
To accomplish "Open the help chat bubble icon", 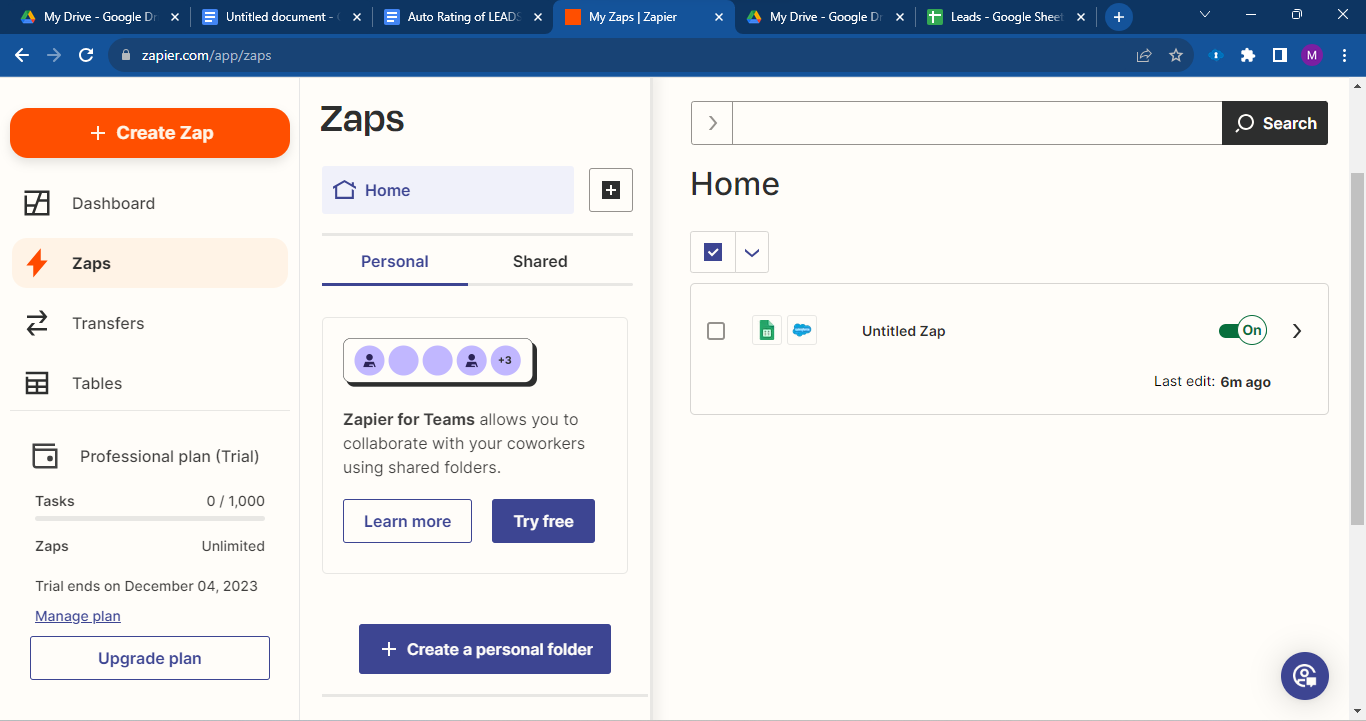I will 1305,676.
